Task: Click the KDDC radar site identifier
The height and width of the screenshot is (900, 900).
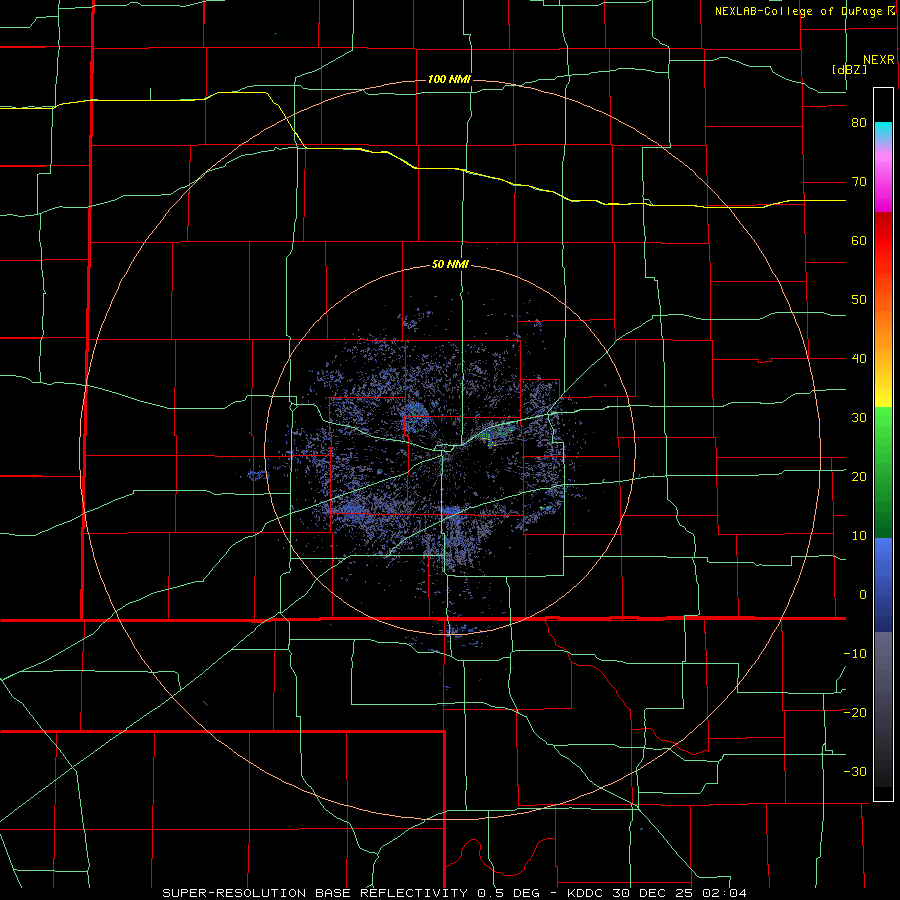Action: pos(587,893)
